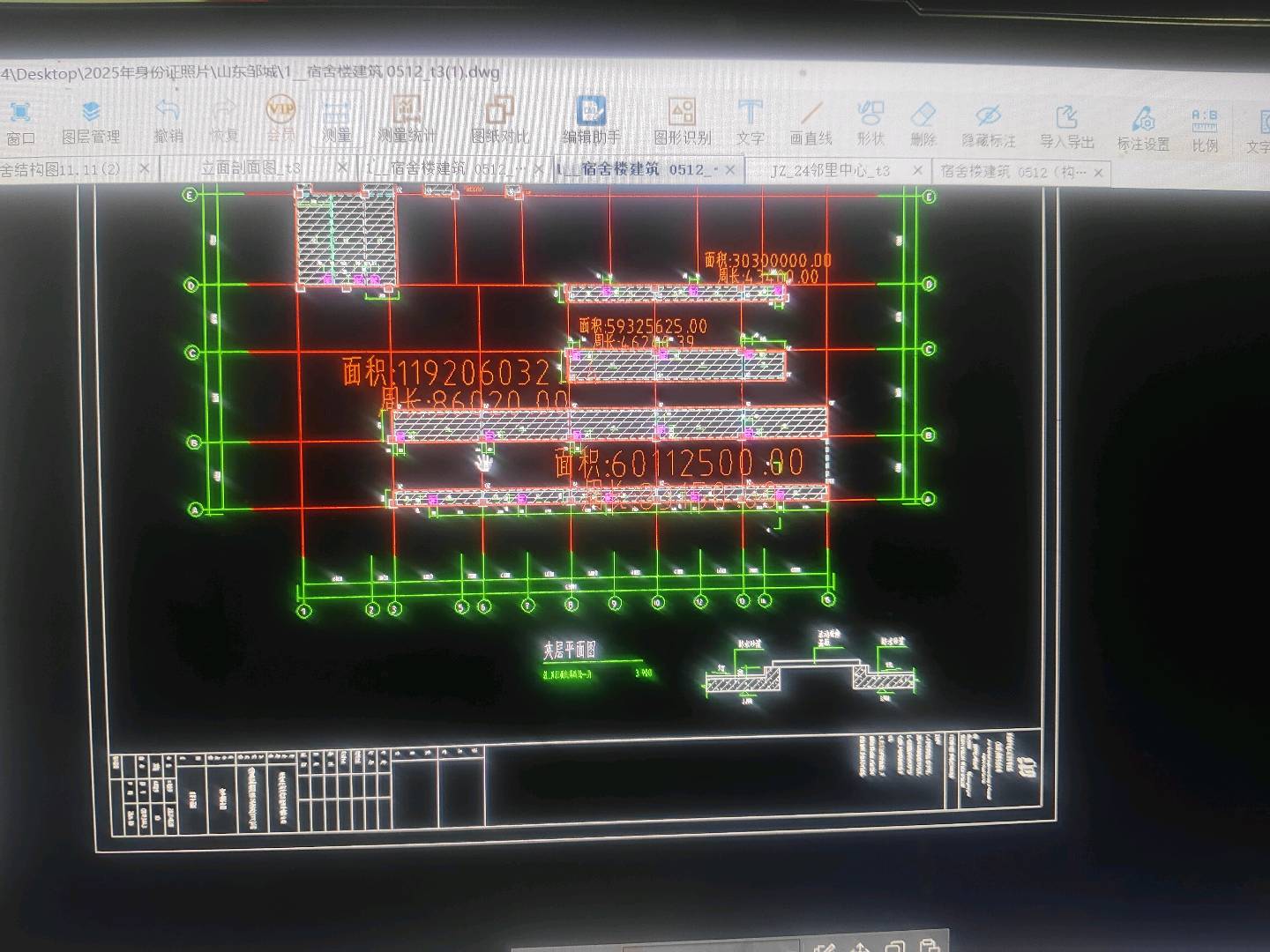Click the file path title ending 0512_t3(1).dwg

click(250, 72)
